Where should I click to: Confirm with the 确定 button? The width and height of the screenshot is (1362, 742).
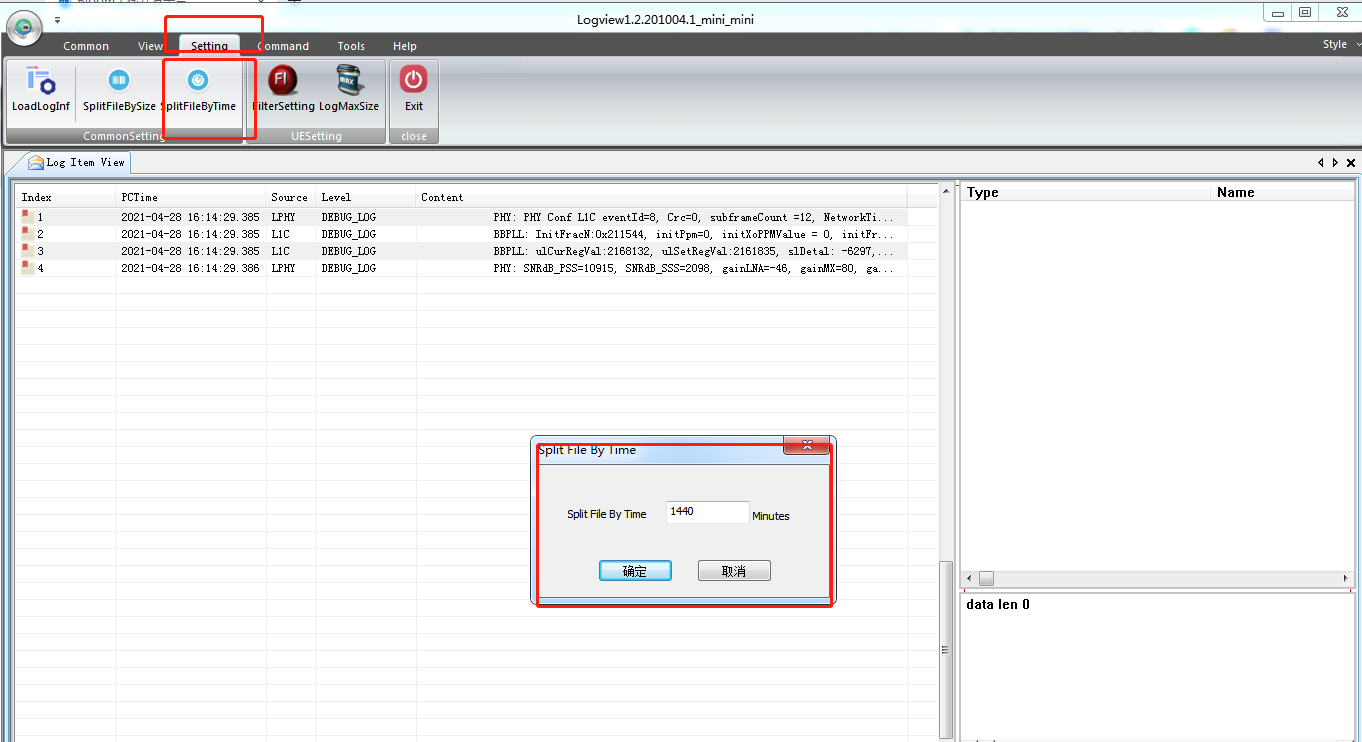tap(635, 571)
